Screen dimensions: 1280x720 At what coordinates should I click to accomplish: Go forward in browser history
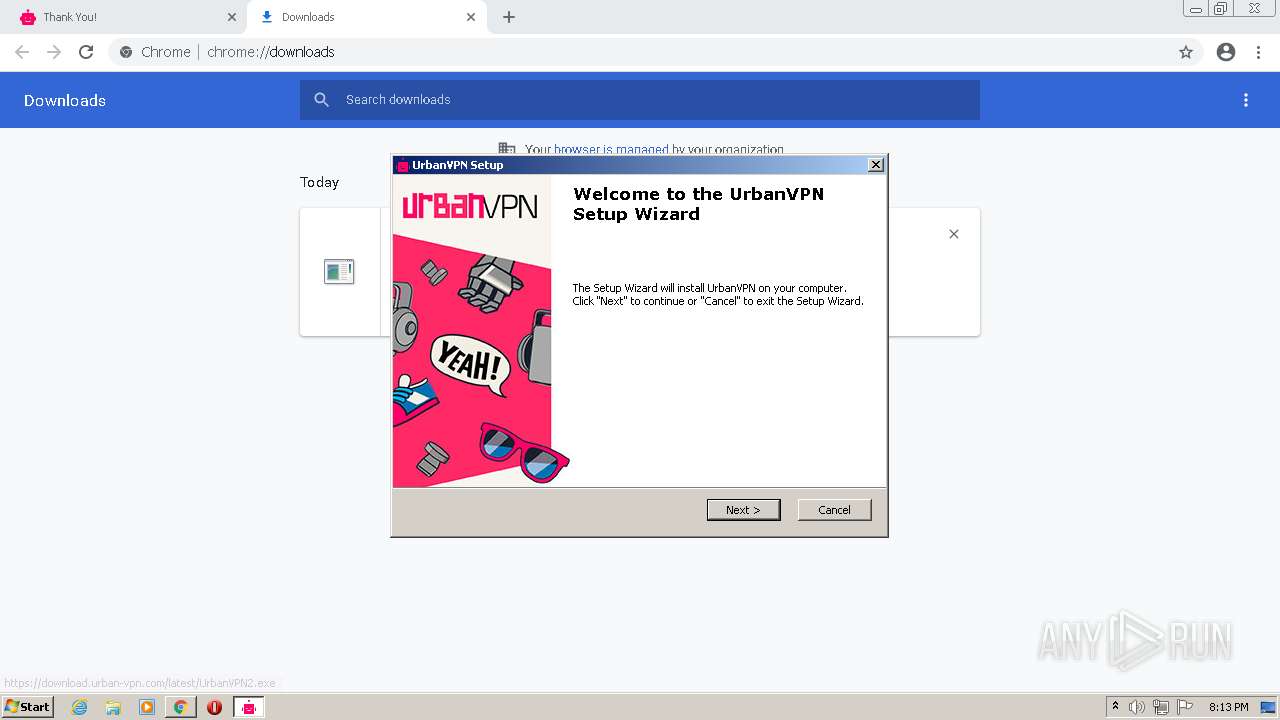pos(54,52)
